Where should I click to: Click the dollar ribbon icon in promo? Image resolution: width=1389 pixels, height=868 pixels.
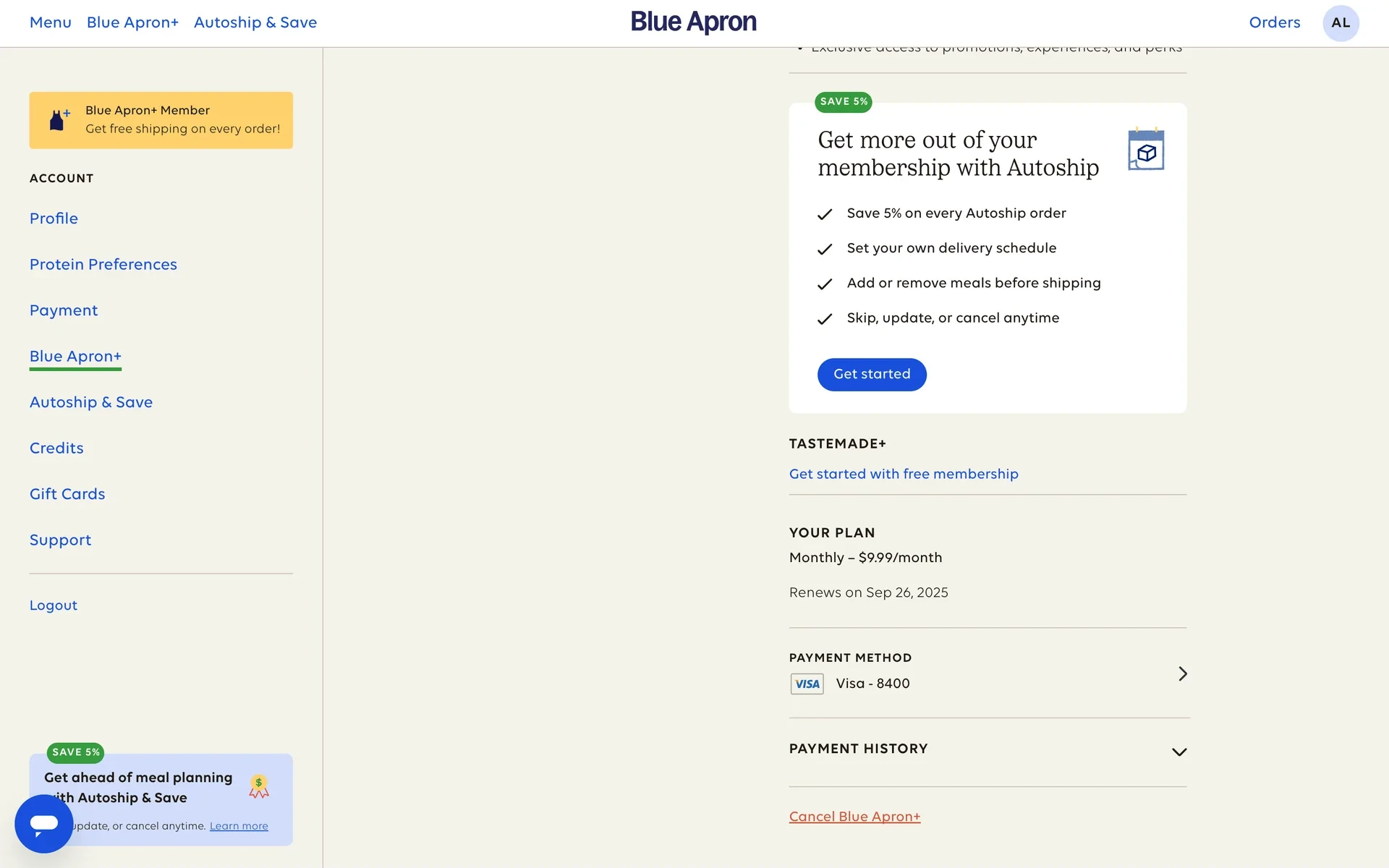(x=259, y=786)
